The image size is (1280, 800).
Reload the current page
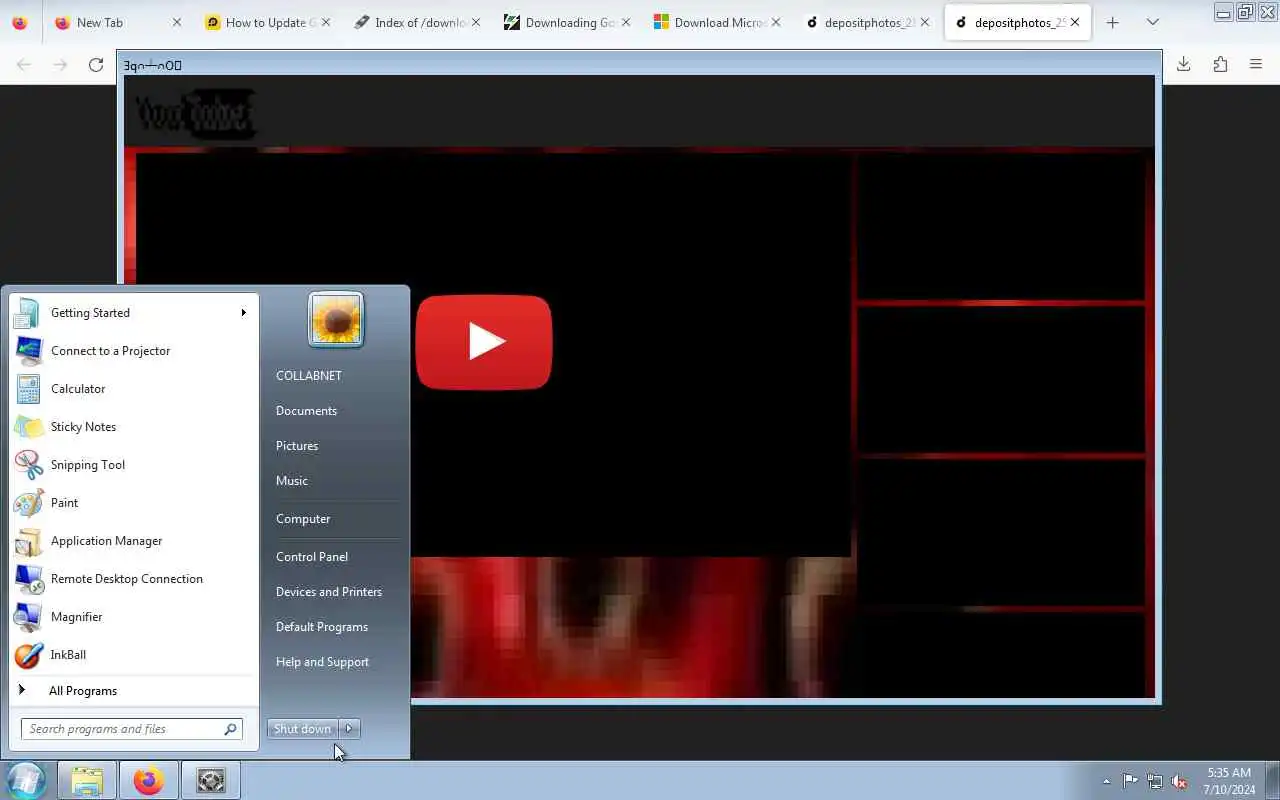pos(96,65)
